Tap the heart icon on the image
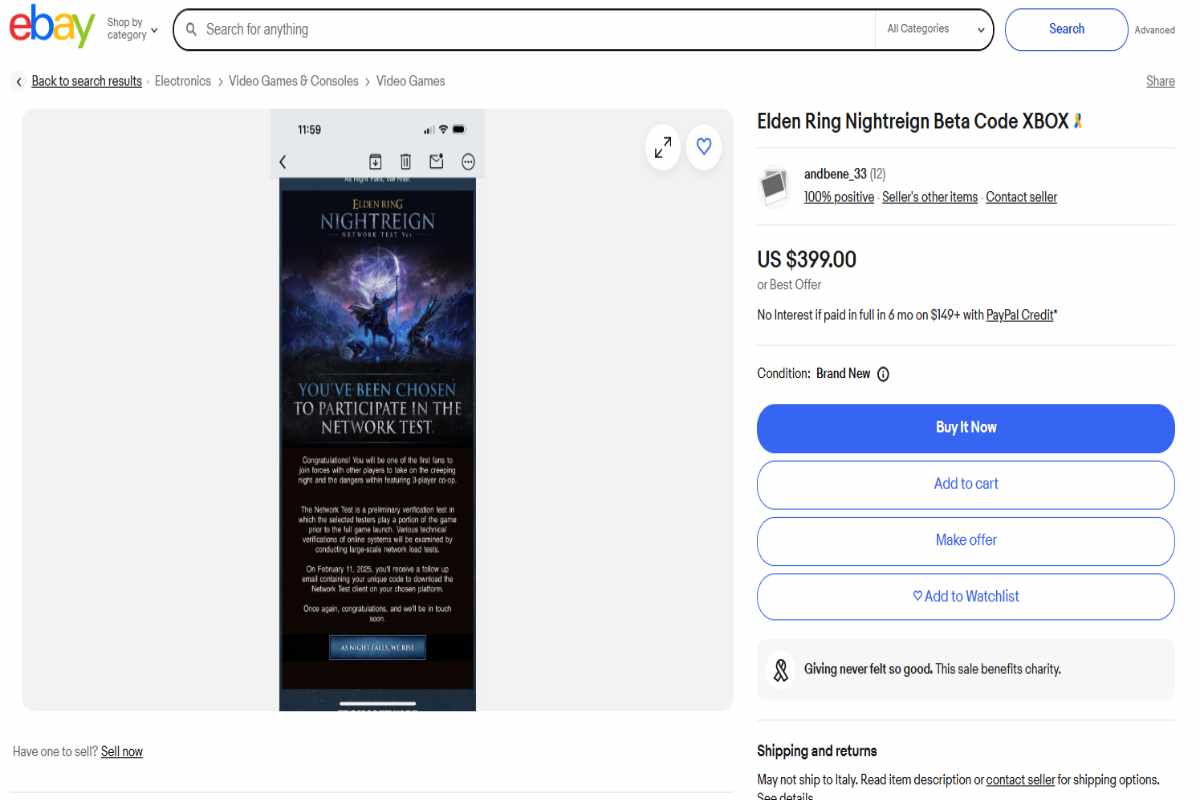 coord(704,147)
